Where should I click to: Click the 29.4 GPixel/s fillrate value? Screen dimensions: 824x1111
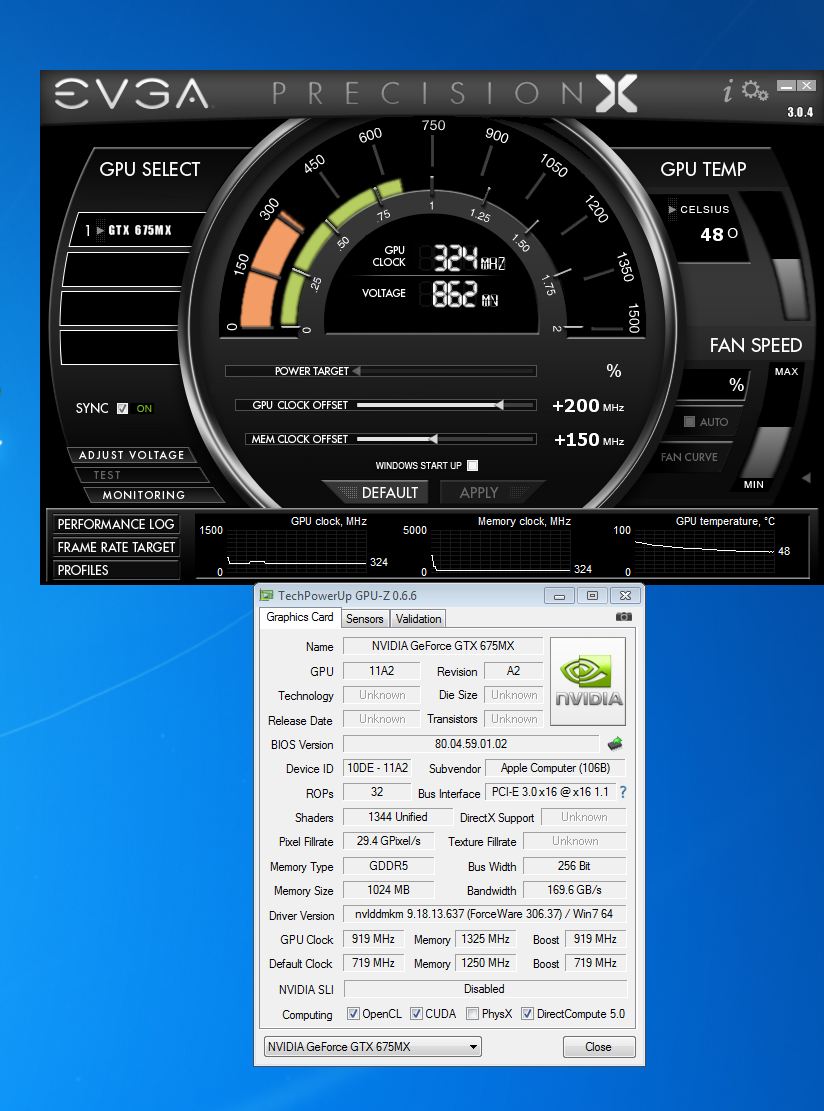pyautogui.click(x=388, y=841)
